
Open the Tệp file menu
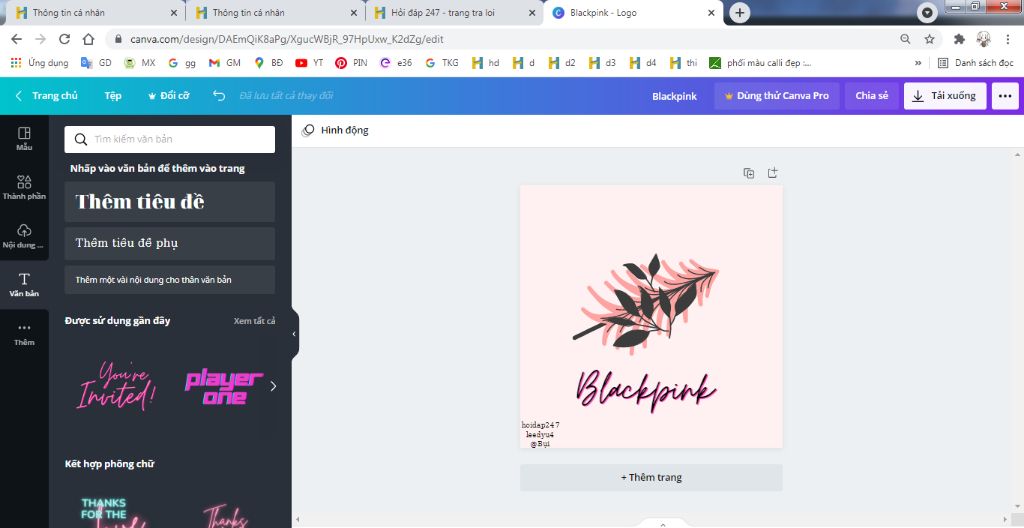[x=113, y=96]
